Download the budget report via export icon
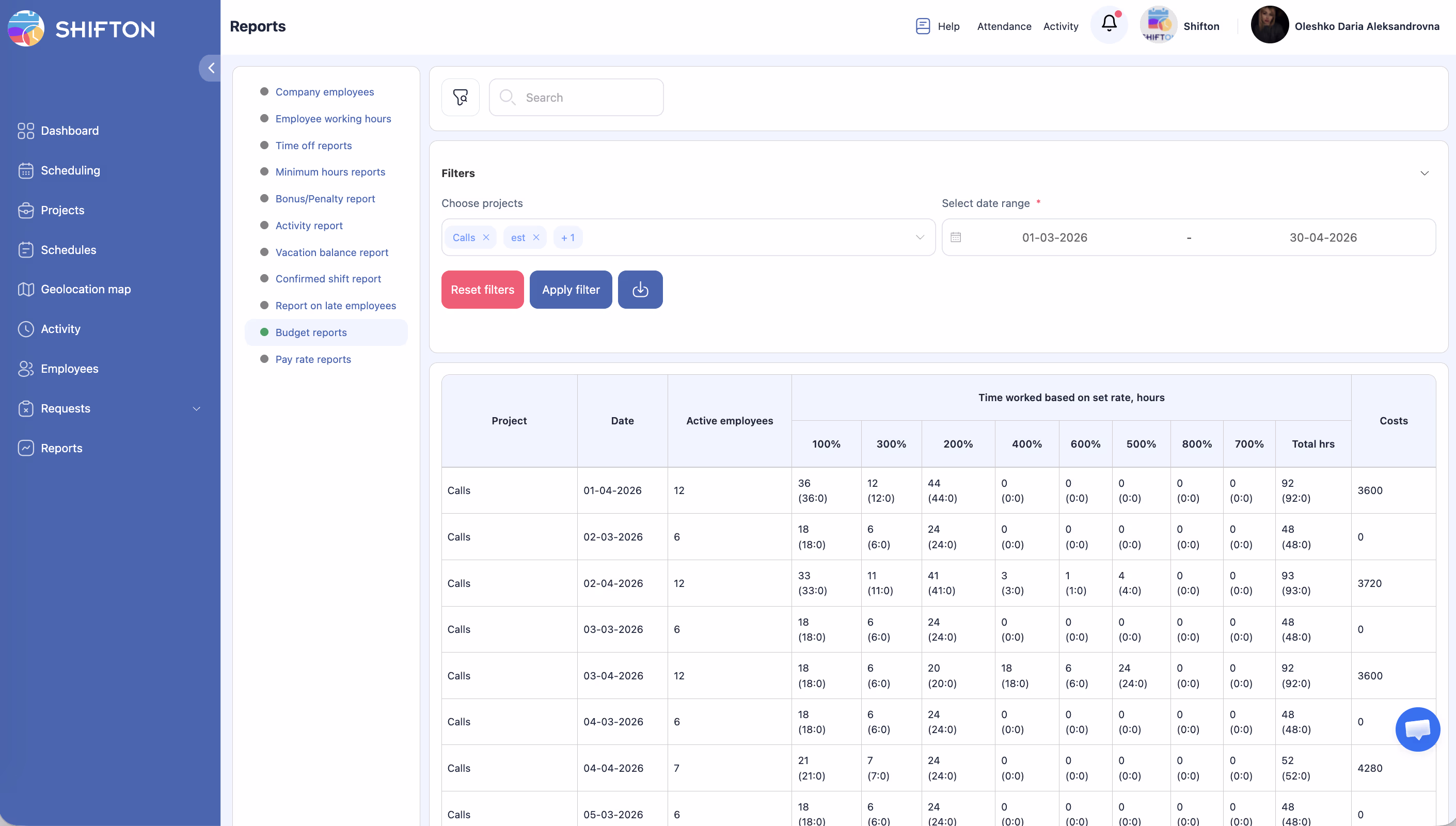This screenshot has height=826, width=1456. point(640,289)
